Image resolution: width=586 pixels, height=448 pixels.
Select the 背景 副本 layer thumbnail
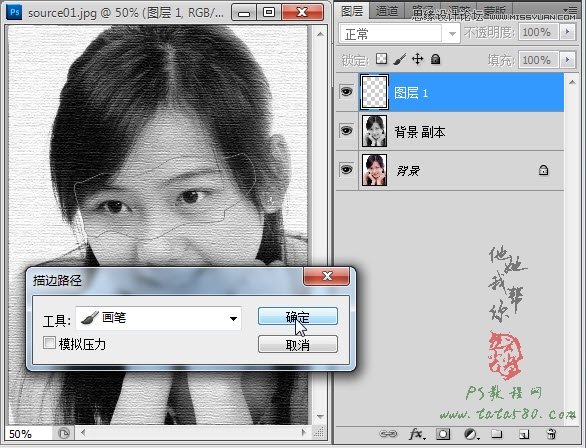pos(374,131)
